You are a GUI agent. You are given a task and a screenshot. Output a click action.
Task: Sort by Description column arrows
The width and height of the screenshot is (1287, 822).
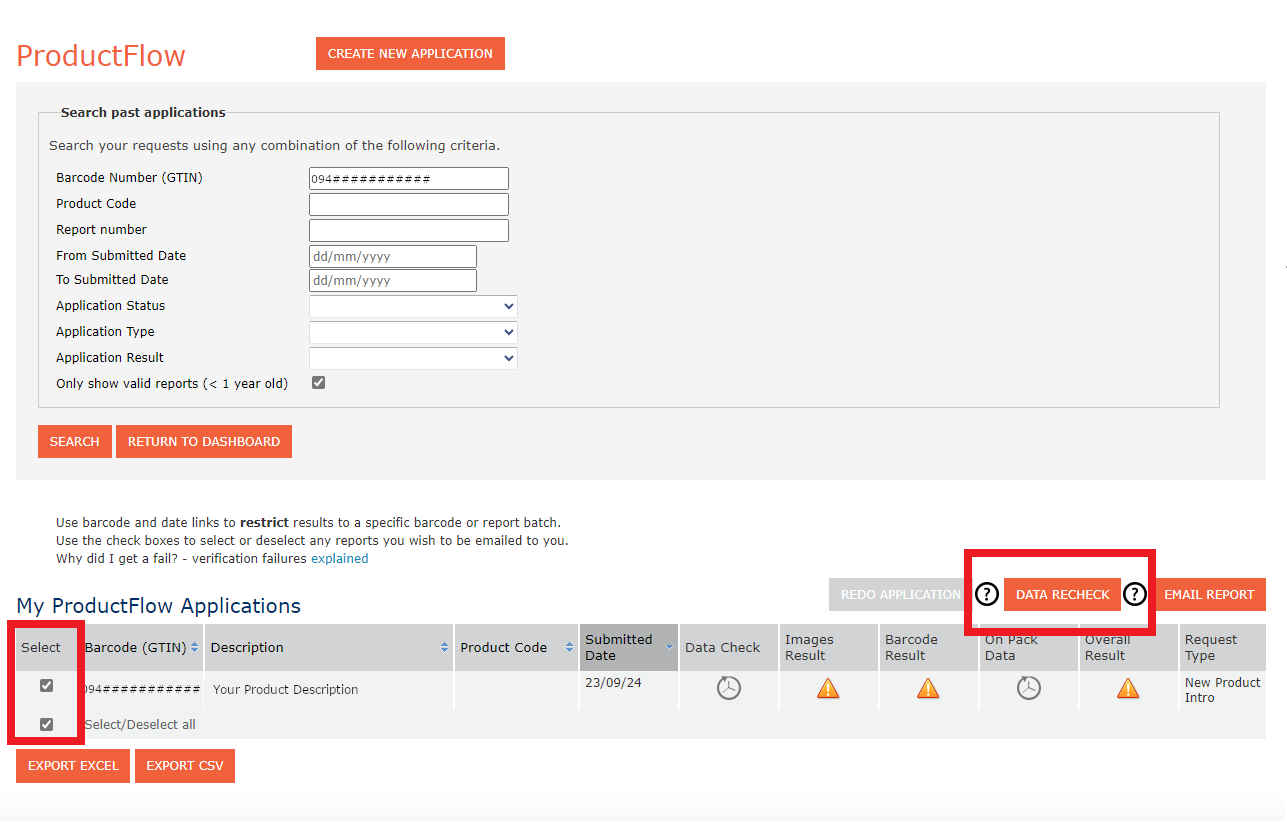pos(445,648)
